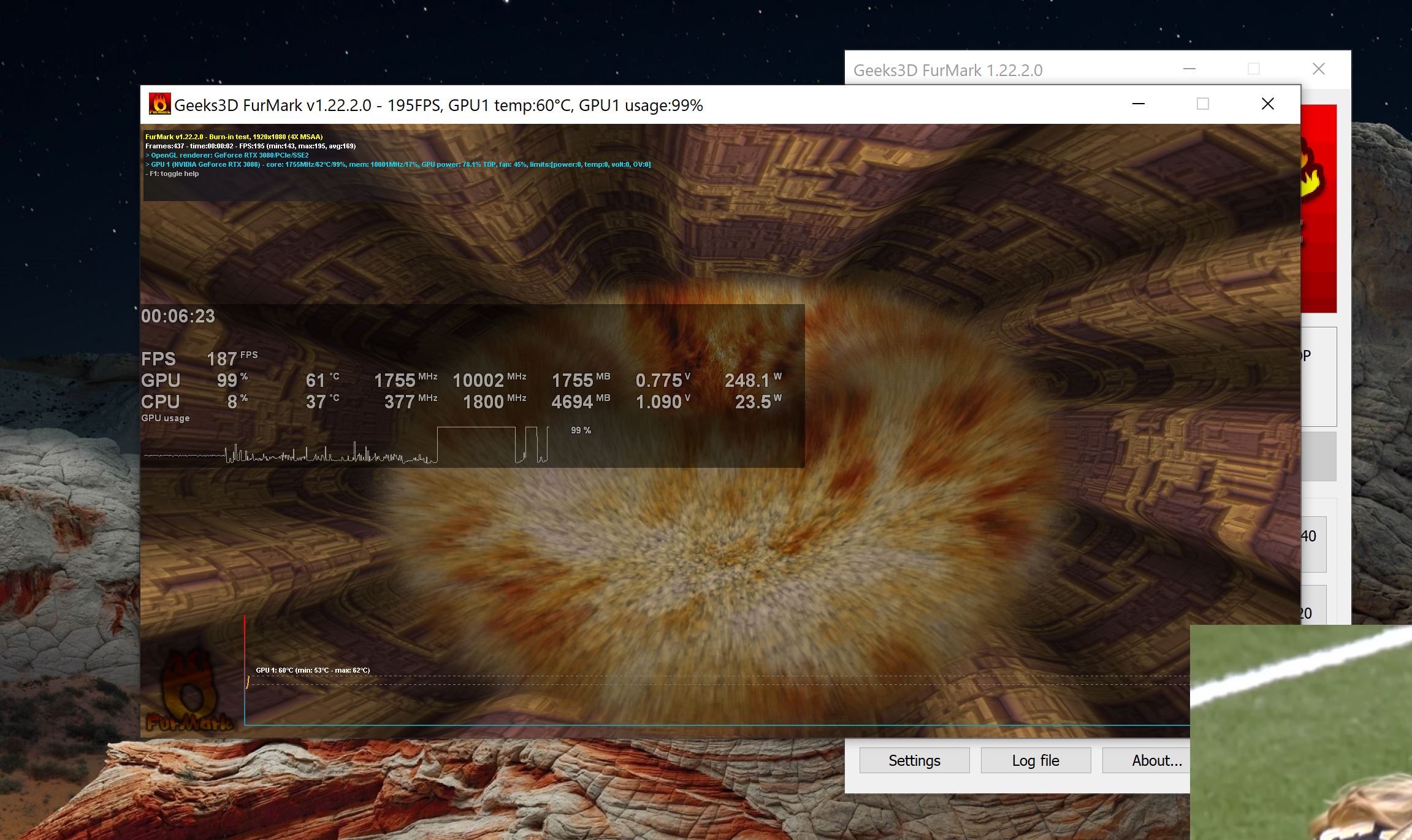The width and height of the screenshot is (1412, 840).
Task: Click the About... button
Action: [x=1145, y=760]
